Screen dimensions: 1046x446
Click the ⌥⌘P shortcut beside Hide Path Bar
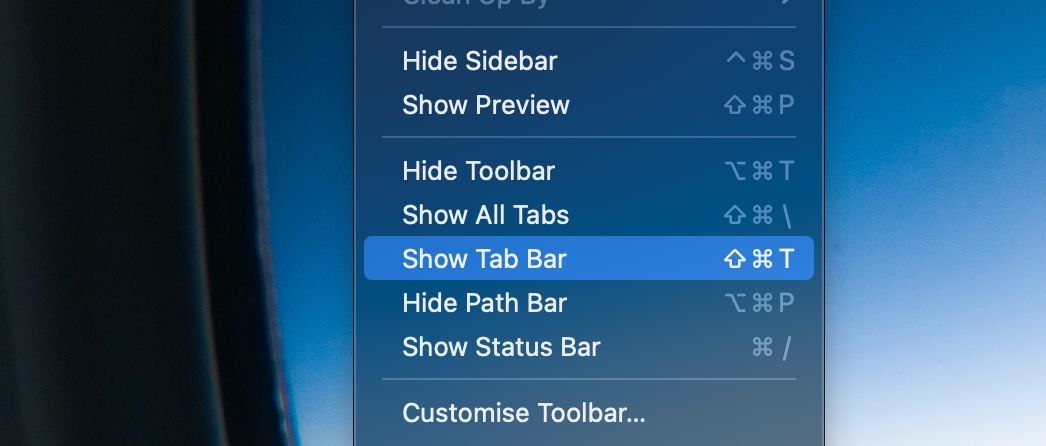759,303
